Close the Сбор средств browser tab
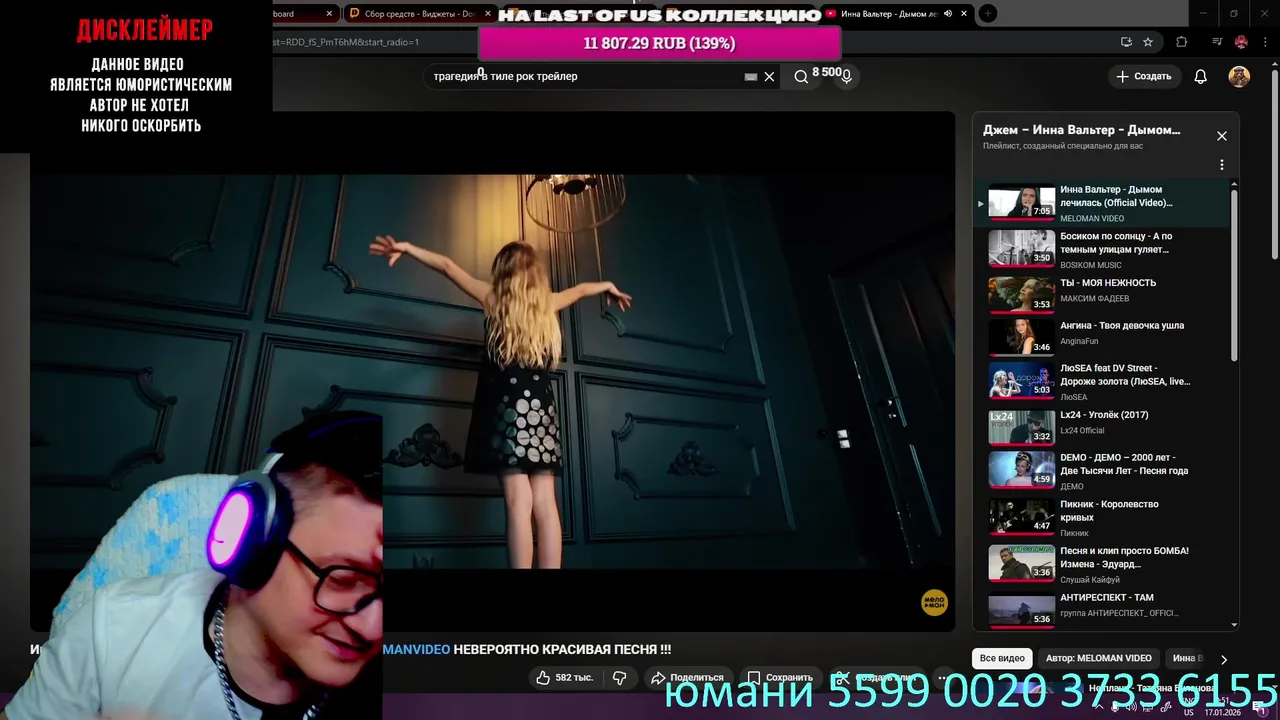The image size is (1280, 720). 488,14
